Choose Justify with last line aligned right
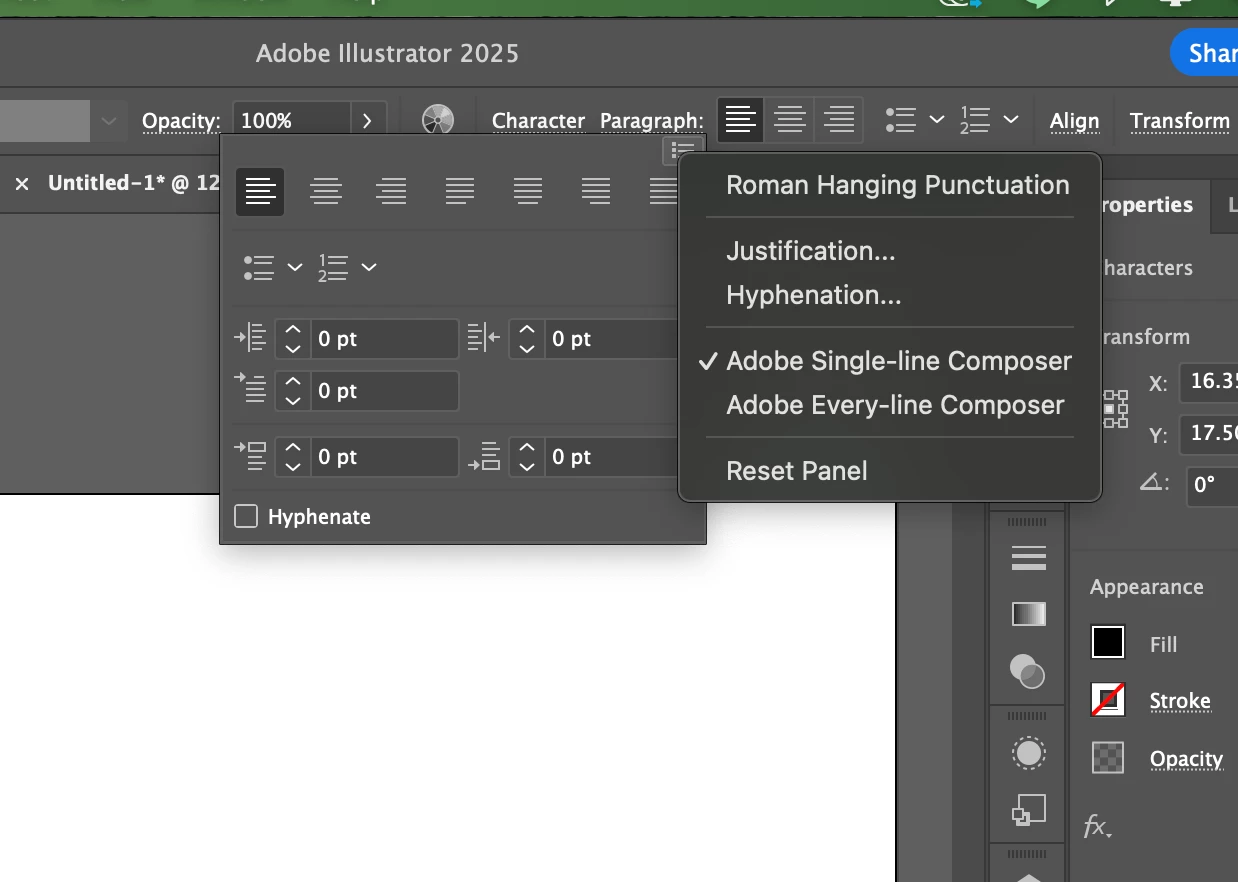This screenshot has width=1238, height=882. 596,191
